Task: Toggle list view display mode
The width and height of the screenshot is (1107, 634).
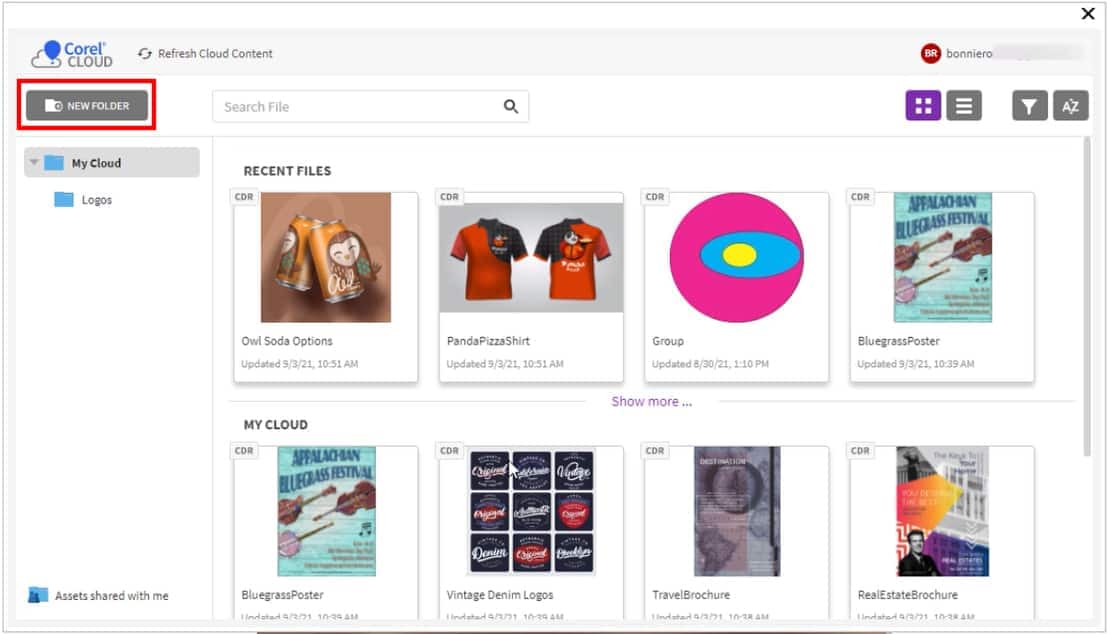Action: [x=964, y=105]
